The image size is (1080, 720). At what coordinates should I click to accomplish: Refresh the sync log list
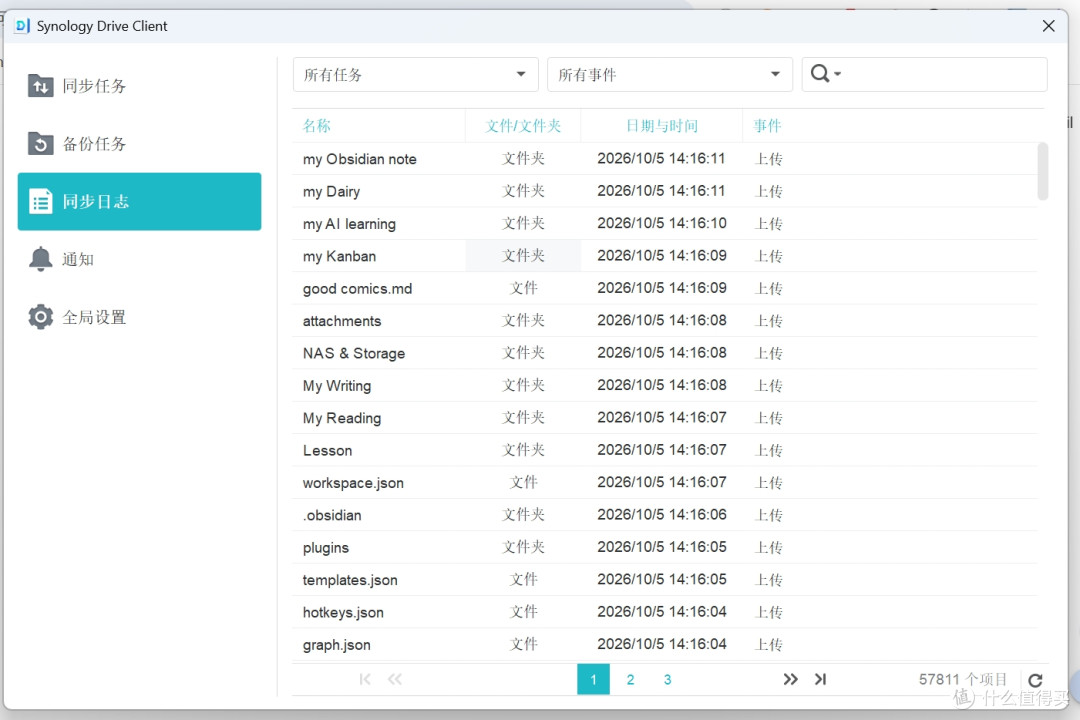pyautogui.click(x=1035, y=680)
